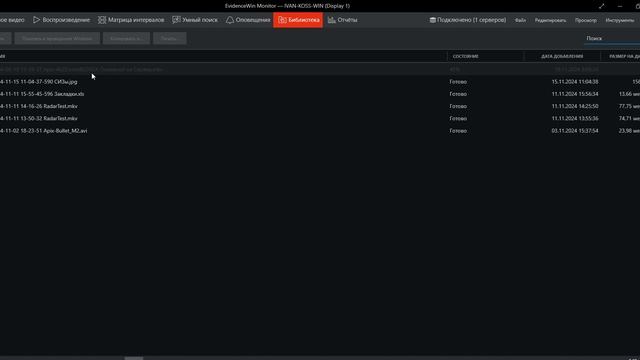Viewport: 640px width, 360px height.
Task: Click the Оповещения bell icon
Action: click(x=230, y=20)
